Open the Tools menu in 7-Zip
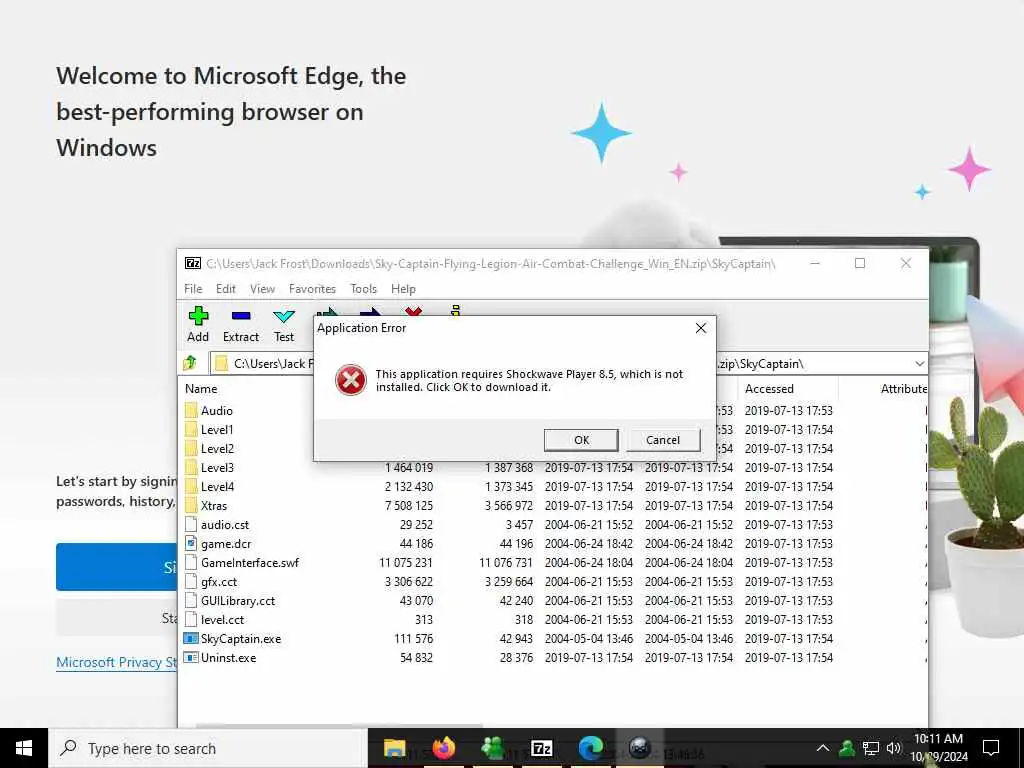Viewport: 1024px width, 768px height. (x=363, y=289)
